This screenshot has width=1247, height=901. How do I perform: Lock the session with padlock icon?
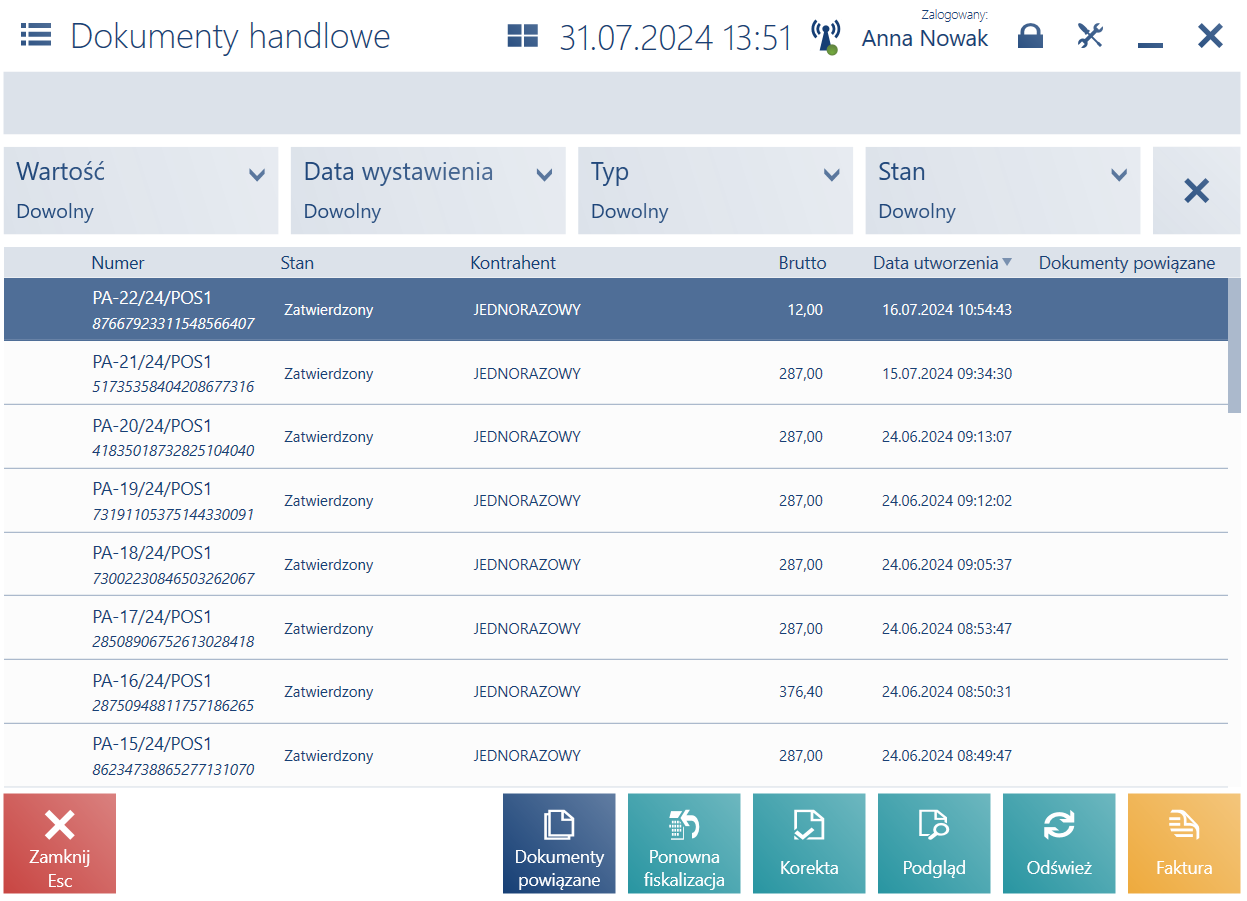(1030, 37)
